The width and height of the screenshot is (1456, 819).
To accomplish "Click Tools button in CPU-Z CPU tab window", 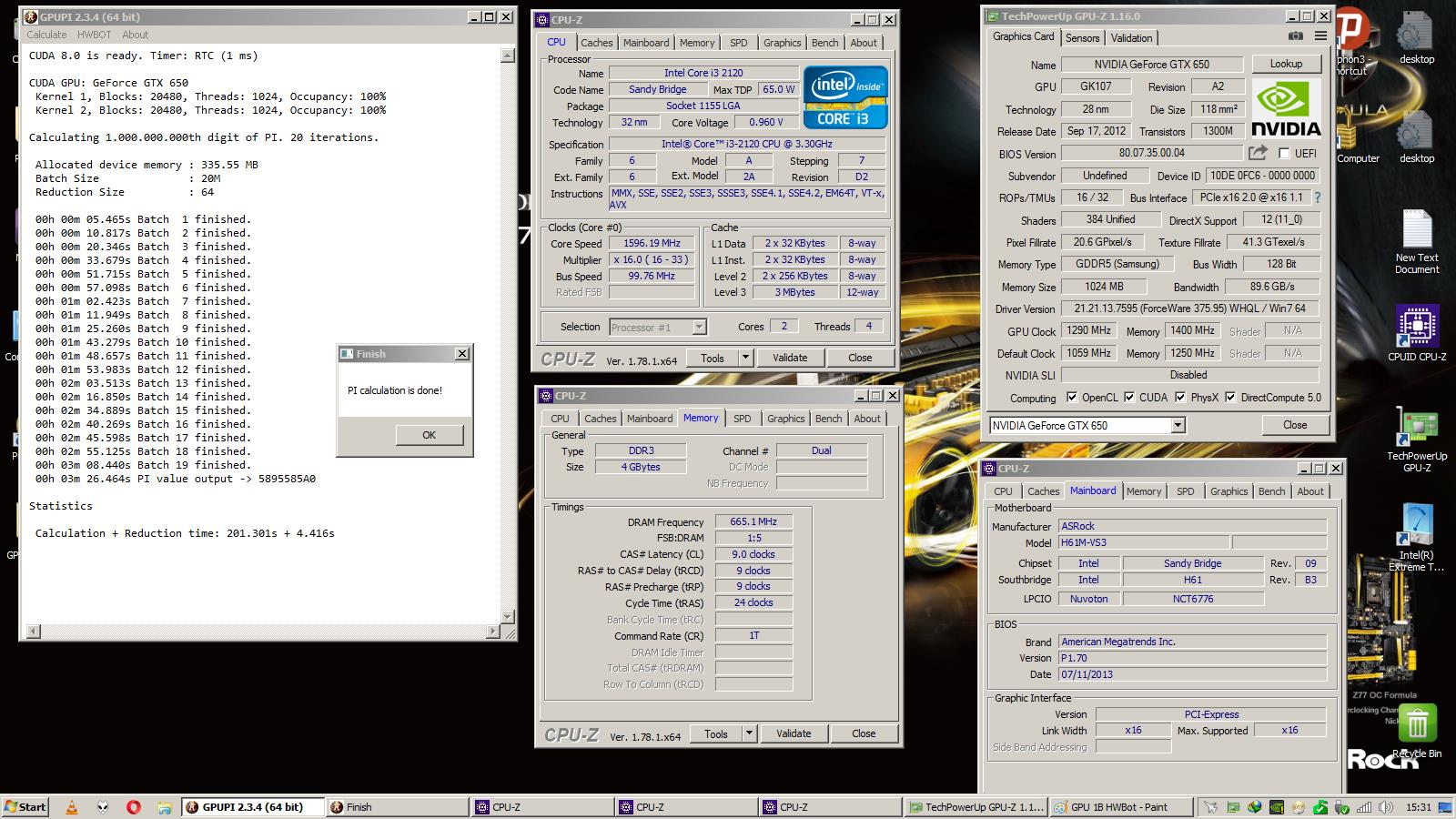I will pyautogui.click(x=713, y=358).
